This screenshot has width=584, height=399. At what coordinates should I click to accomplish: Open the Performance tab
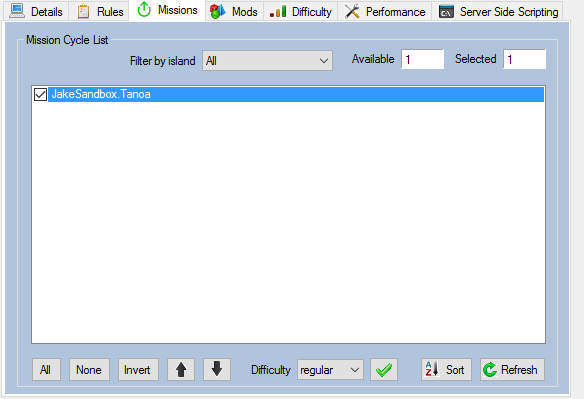point(385,12)
